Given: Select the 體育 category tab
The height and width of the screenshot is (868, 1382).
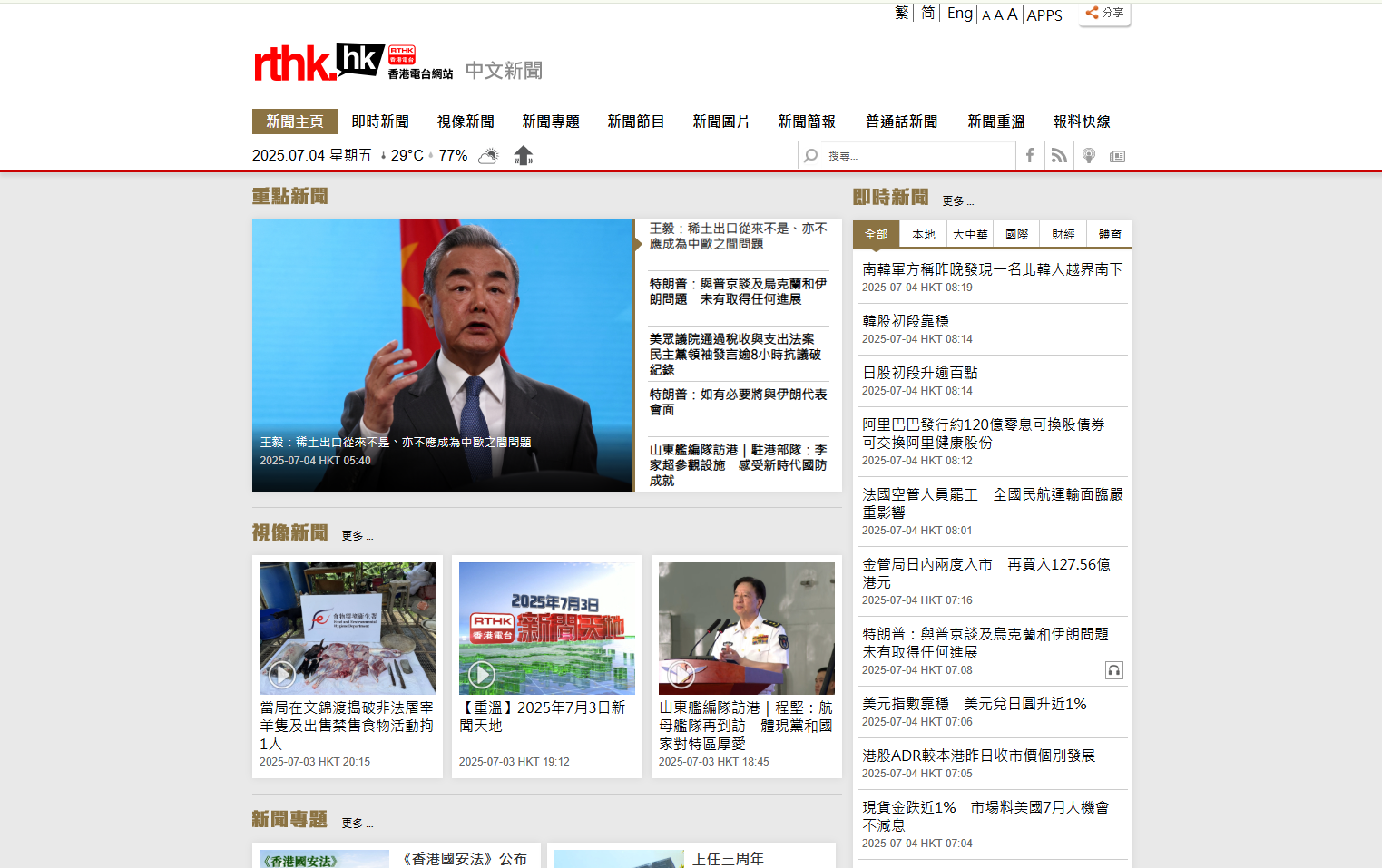Looking at the screenshot, I should (1109, 233).
